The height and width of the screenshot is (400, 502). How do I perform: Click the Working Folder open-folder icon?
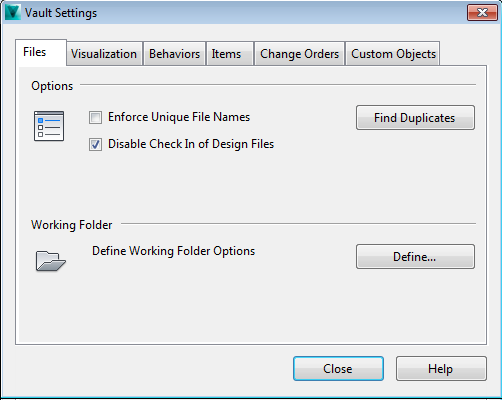pyautogui.click(x=51, y=260)
